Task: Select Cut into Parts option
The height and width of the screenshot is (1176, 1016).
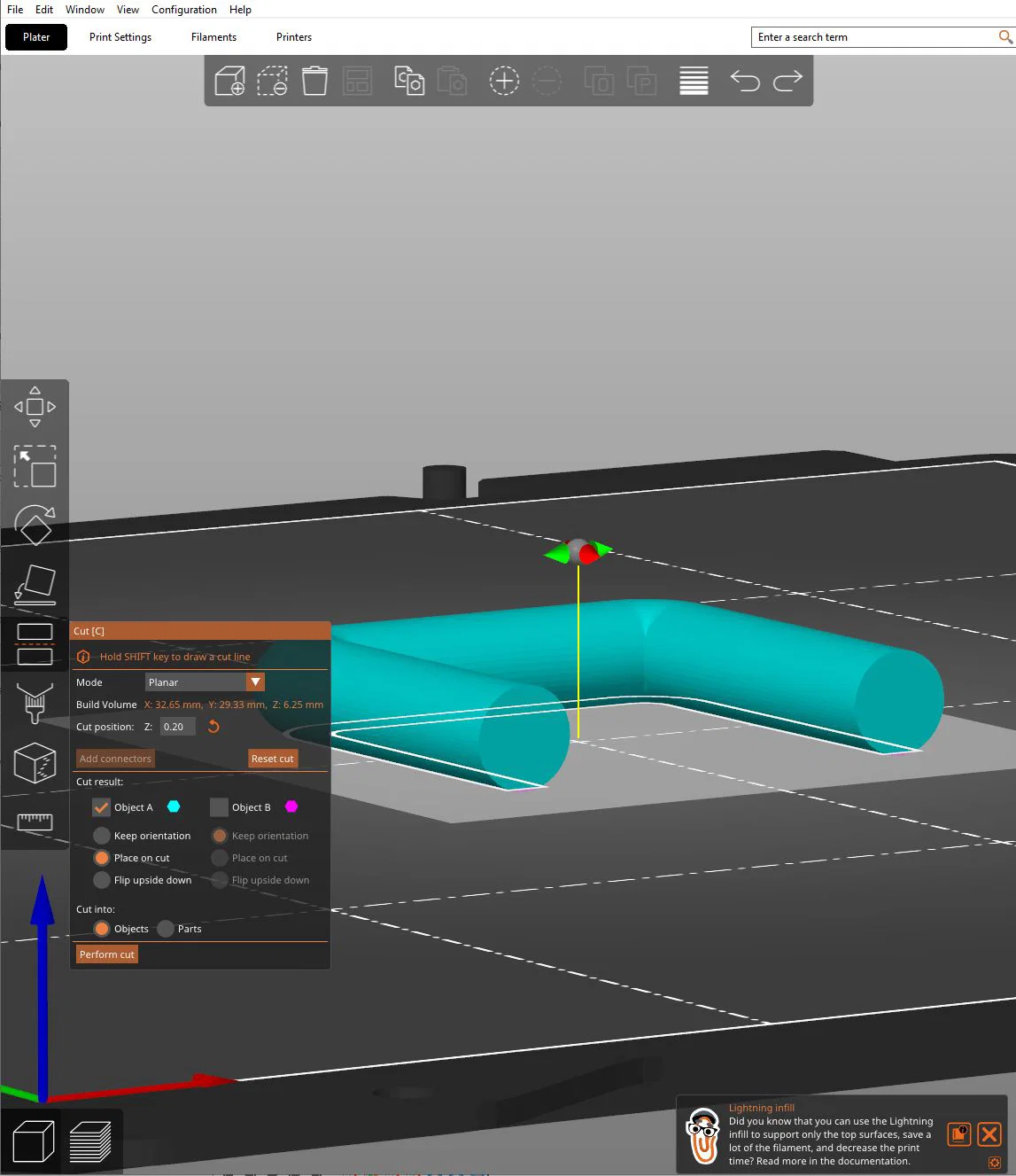Action: (x=166, y=929)
